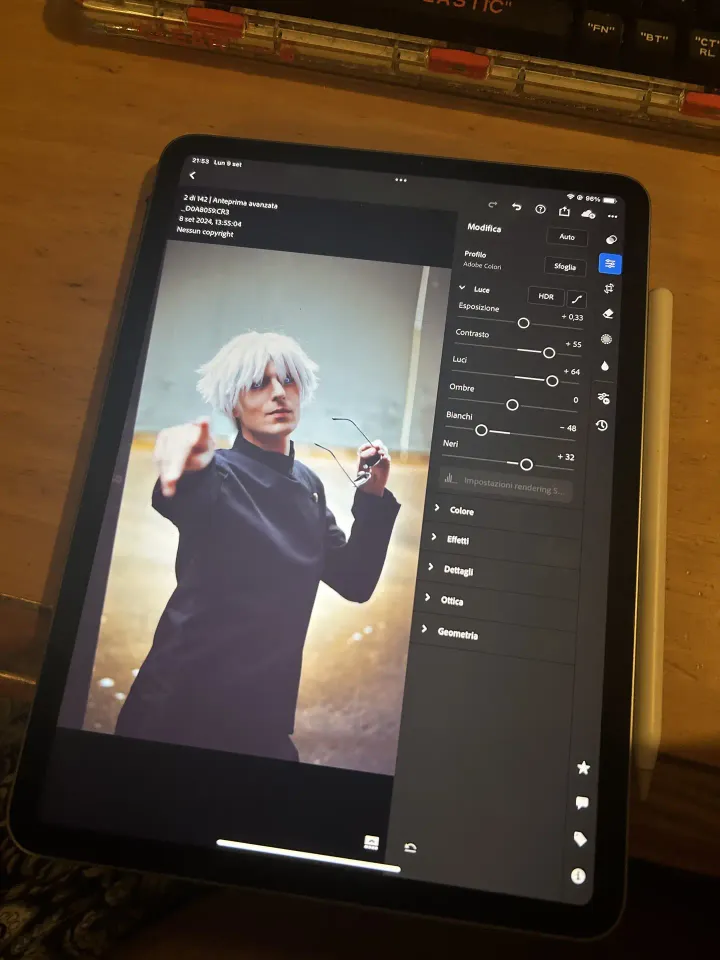Image resolution: width=720 pixels, height=960 pixels.
Task: Show photo info panel
Action: 578,876
